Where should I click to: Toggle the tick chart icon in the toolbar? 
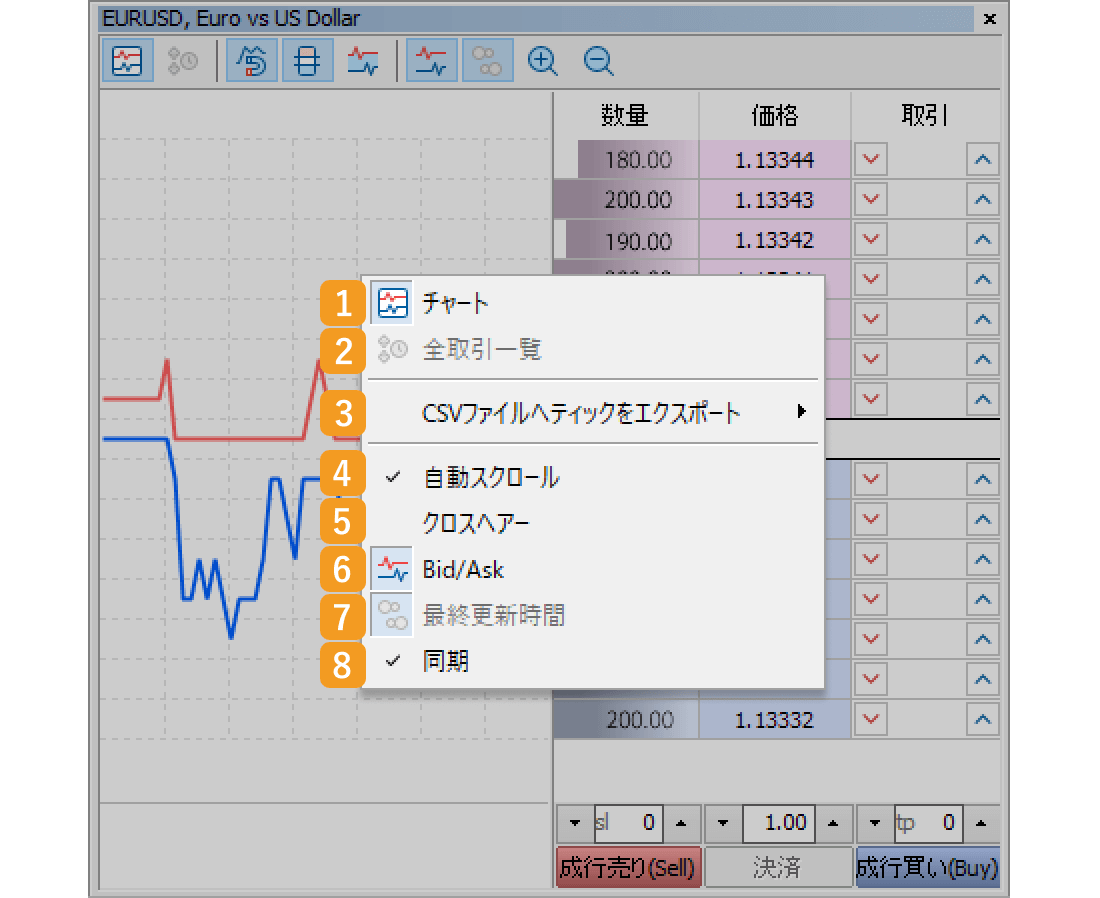pos(127,61)
